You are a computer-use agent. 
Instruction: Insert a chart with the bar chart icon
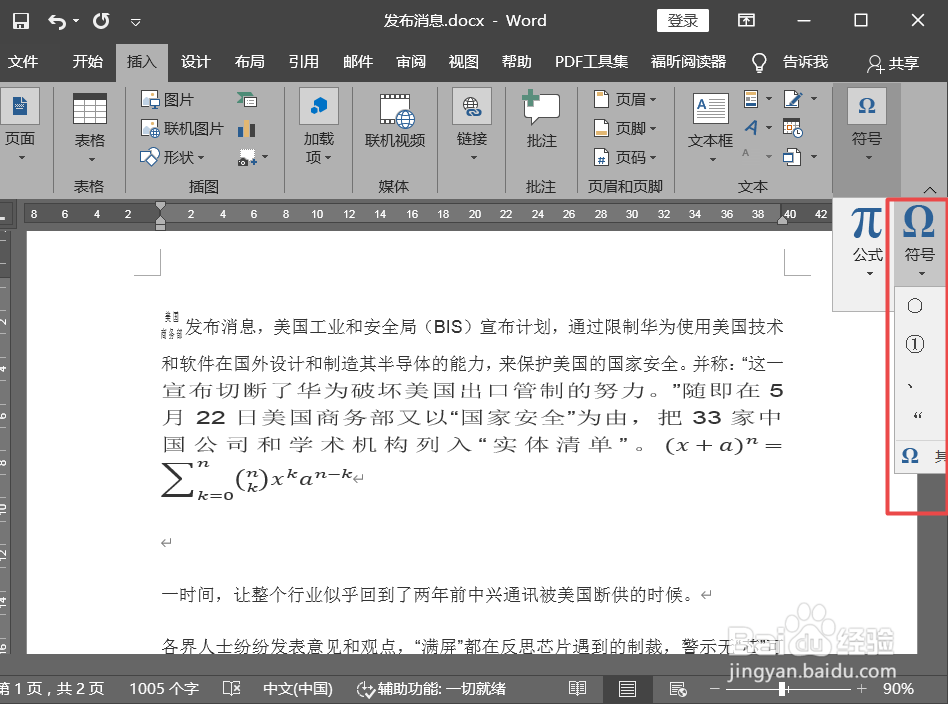pos(247,128)
